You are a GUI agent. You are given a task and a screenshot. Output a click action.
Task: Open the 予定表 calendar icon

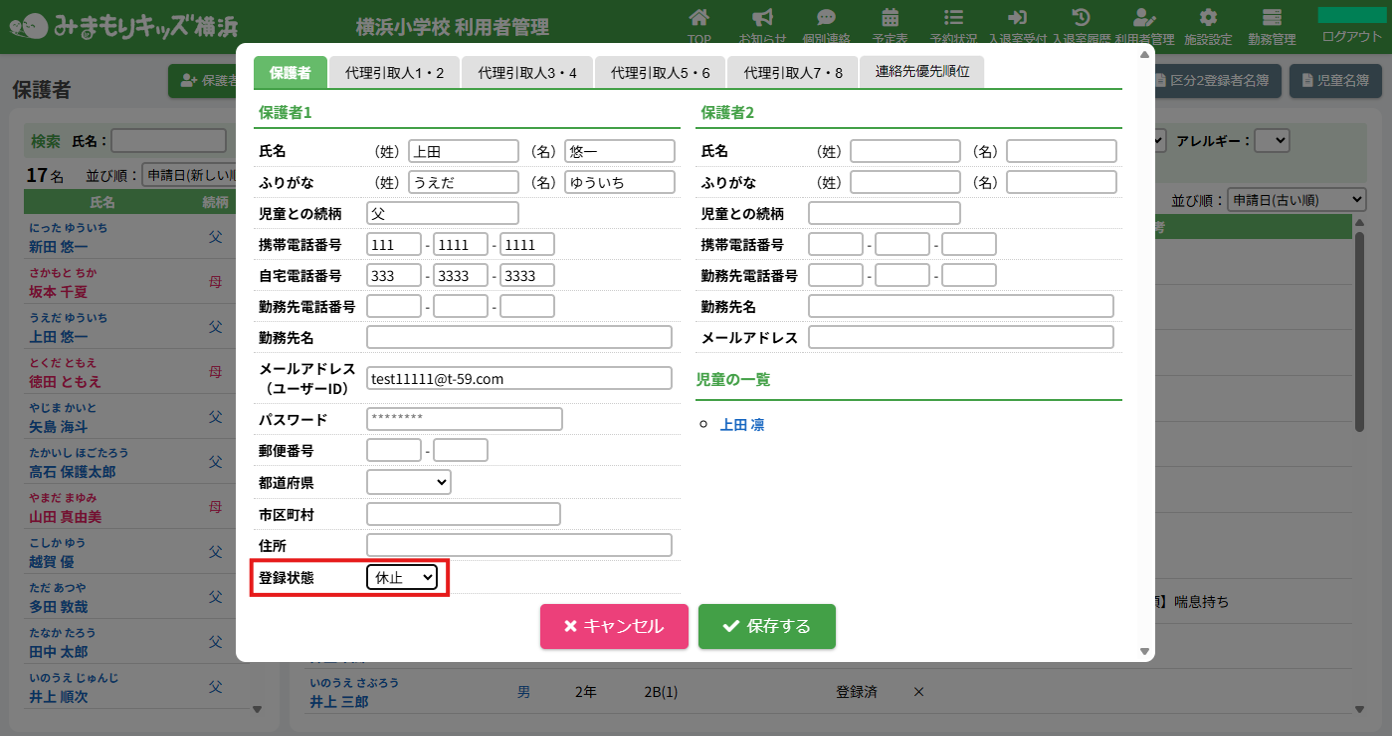point(889,18)
